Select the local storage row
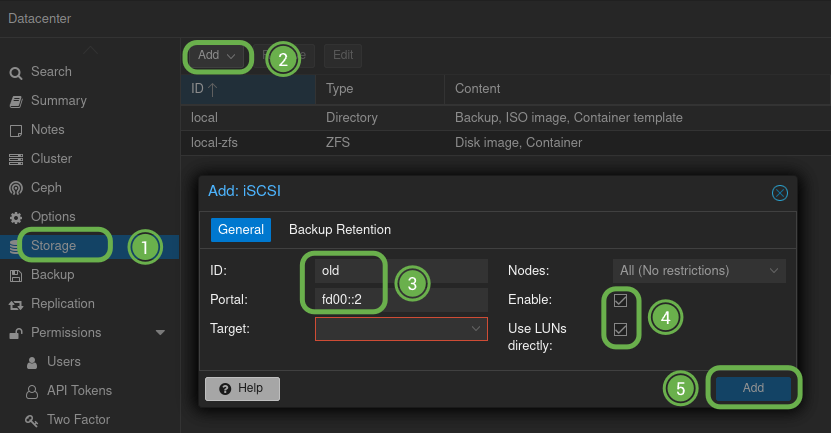This screenshot has width=831, height=433. click(506, 118)
